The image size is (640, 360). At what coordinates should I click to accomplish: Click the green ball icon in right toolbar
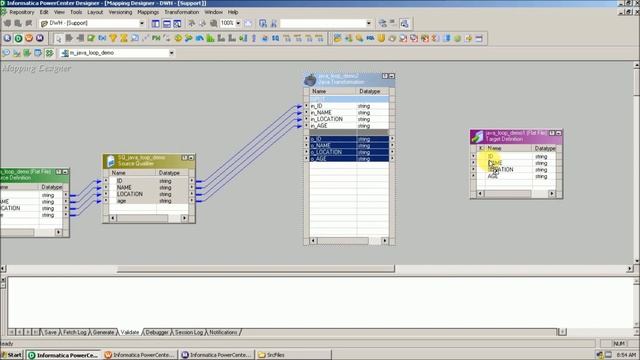[x=458, y=38]
